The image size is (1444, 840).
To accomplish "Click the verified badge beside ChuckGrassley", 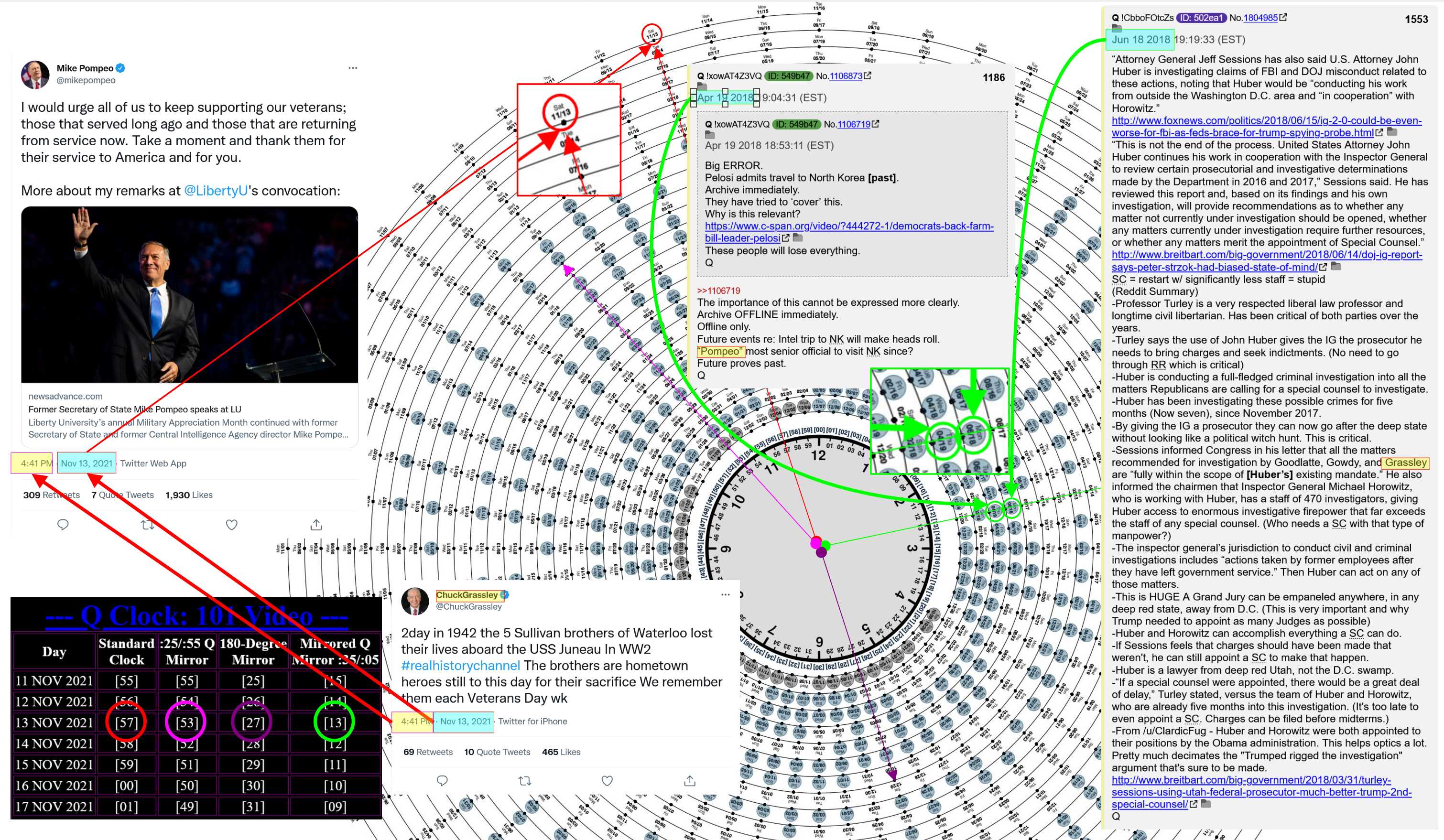I will point(504,595).
